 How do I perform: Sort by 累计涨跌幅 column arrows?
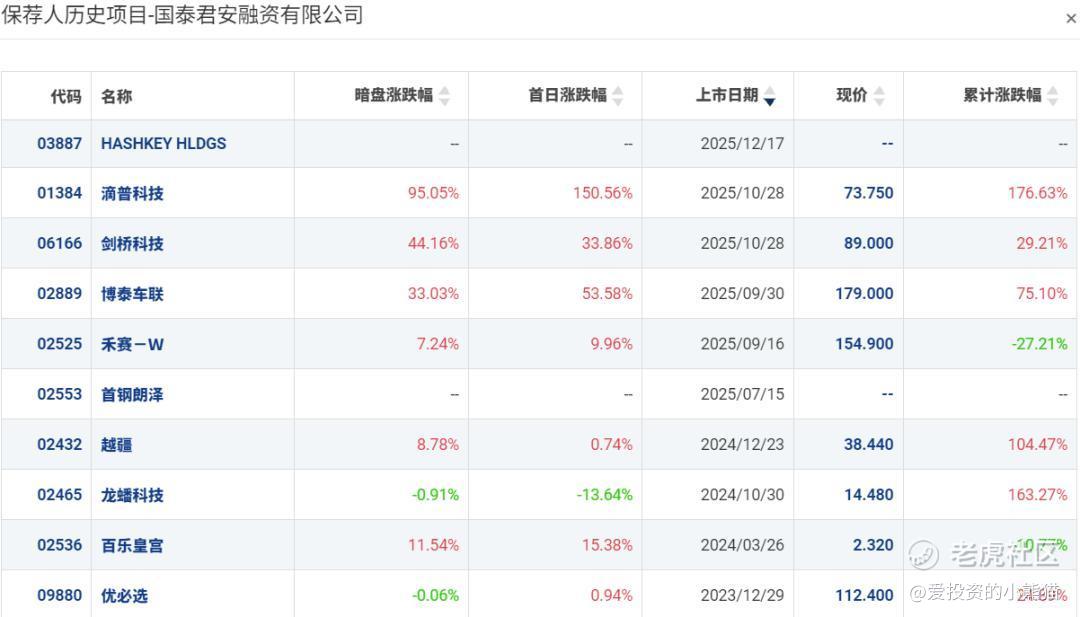[x=1052, y=96]
